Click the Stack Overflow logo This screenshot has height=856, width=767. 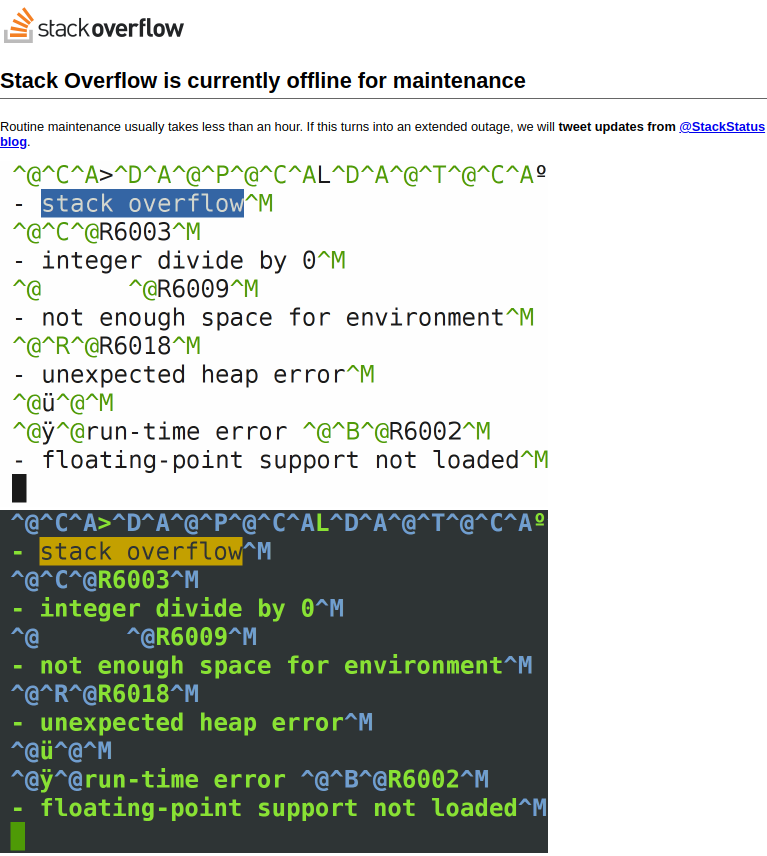tap(94, 26)
